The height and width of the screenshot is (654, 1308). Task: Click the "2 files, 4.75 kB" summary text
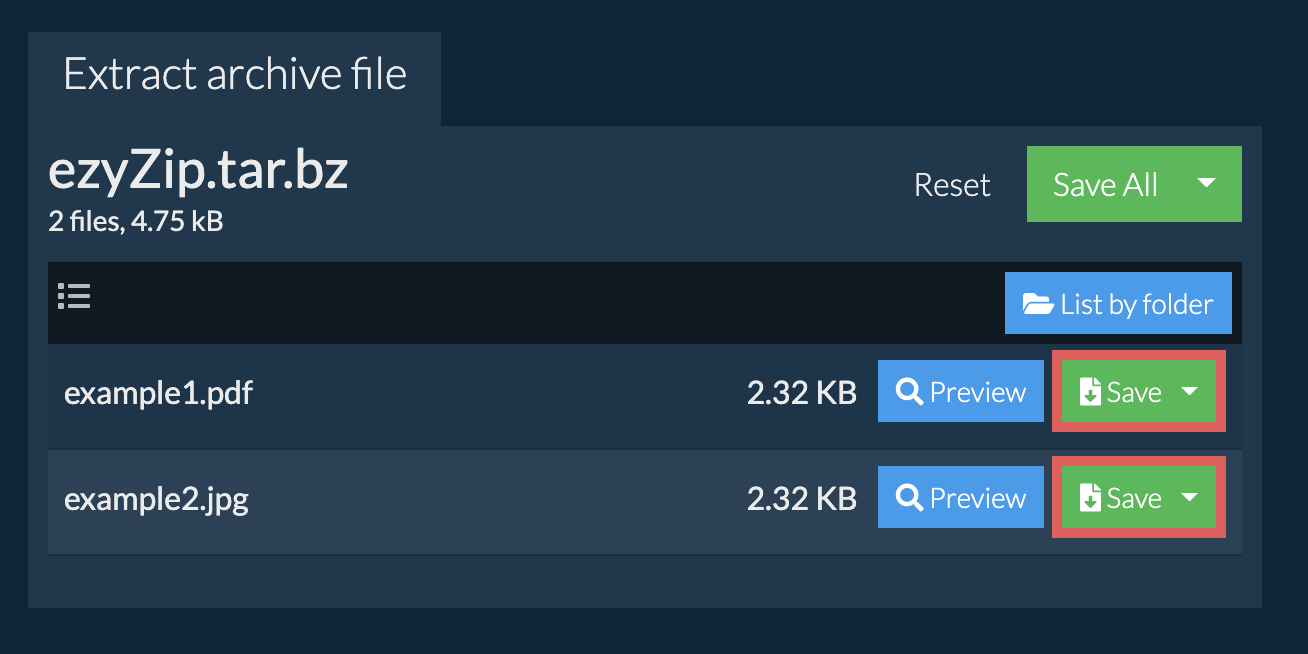(x=135, y=222)
